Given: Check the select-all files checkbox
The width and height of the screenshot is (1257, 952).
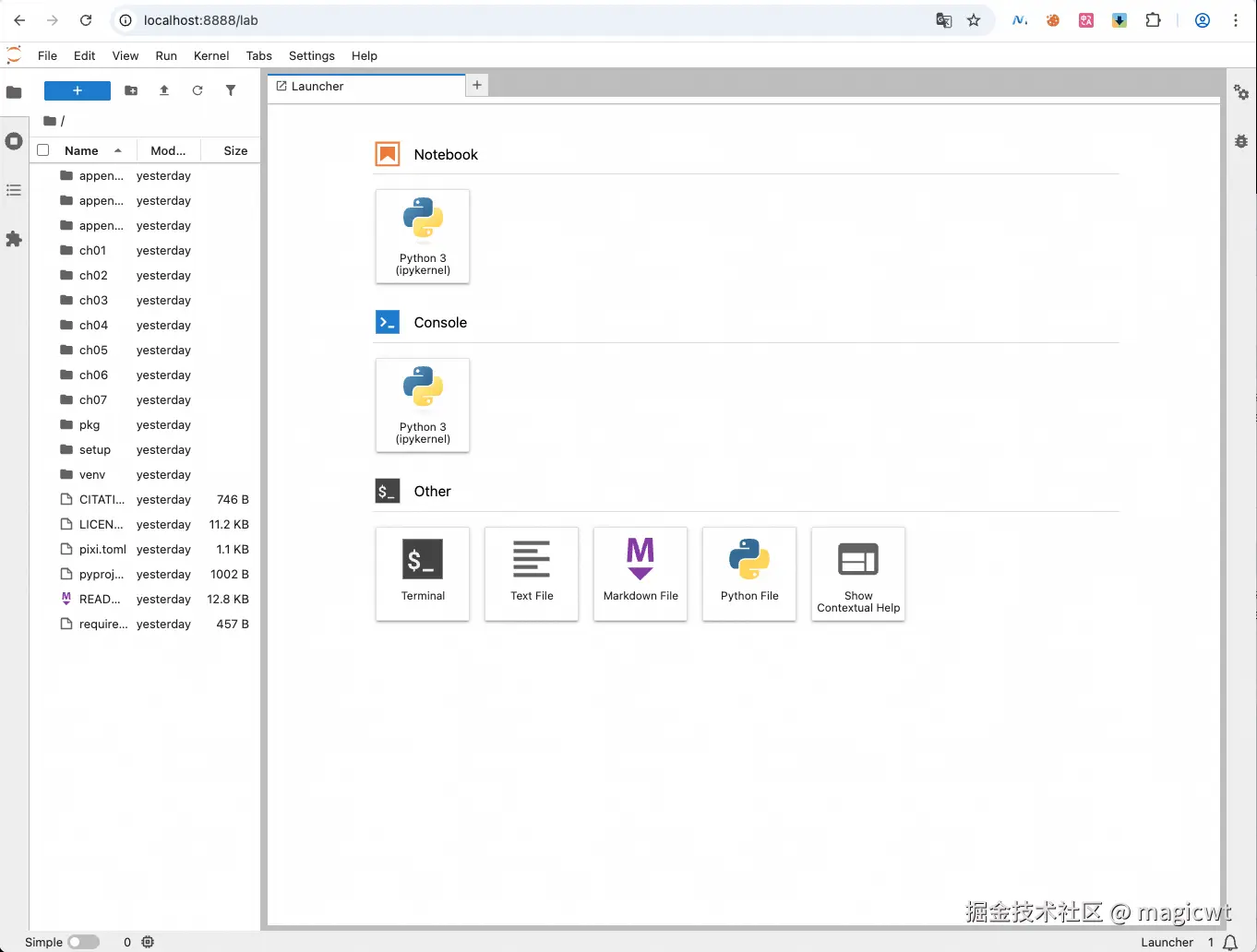Looking at the screenshot, I should click(x=42, y=149).
